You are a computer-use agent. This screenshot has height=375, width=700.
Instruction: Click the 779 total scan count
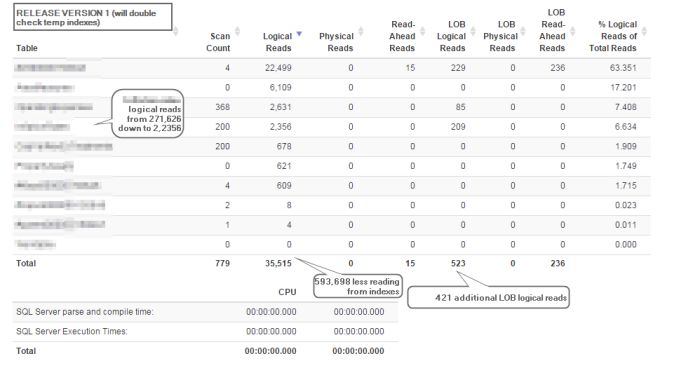[x=222, y=263]
